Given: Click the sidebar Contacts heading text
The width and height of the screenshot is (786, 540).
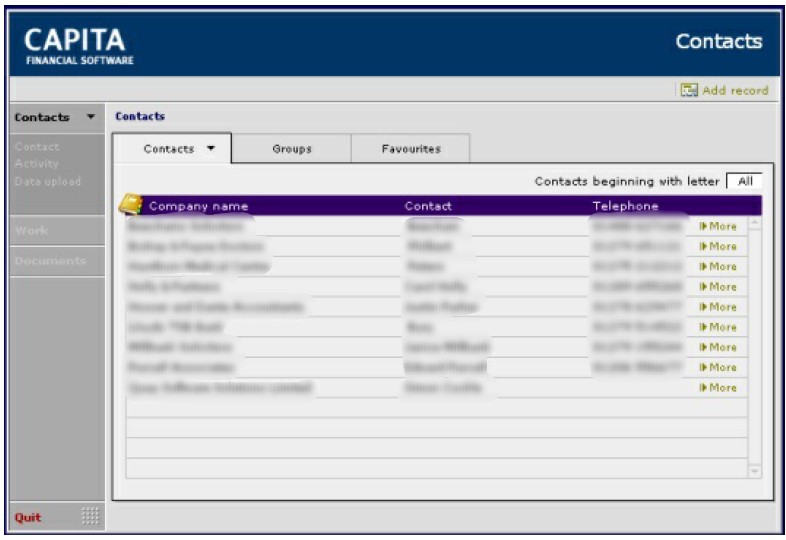Looking at the screenshot, I should click(42, 117).
